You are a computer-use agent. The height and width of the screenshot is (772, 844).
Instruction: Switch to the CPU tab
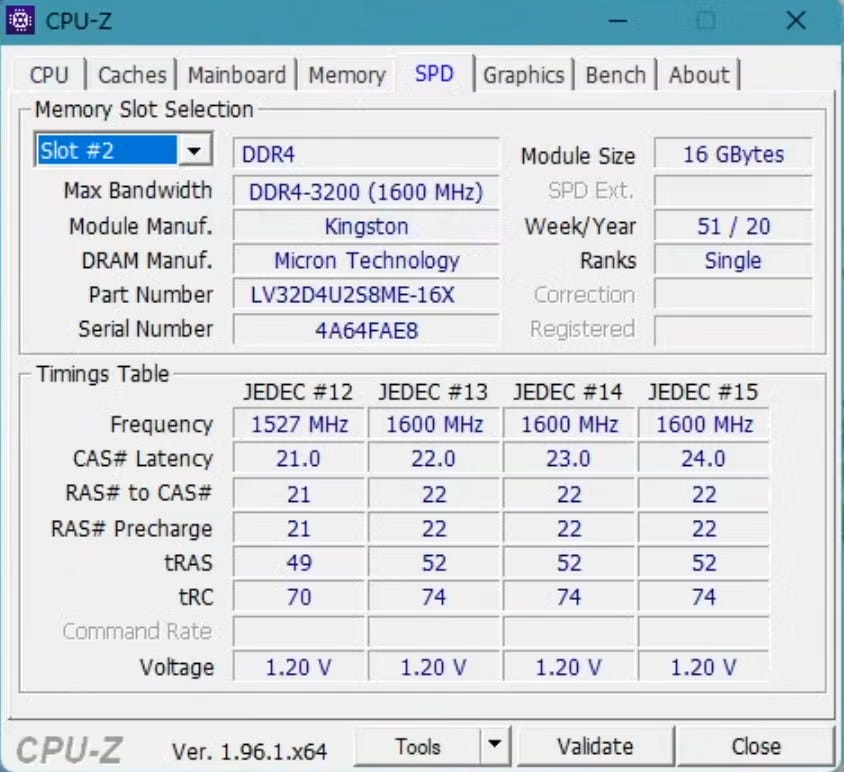[x=49, y=75]
